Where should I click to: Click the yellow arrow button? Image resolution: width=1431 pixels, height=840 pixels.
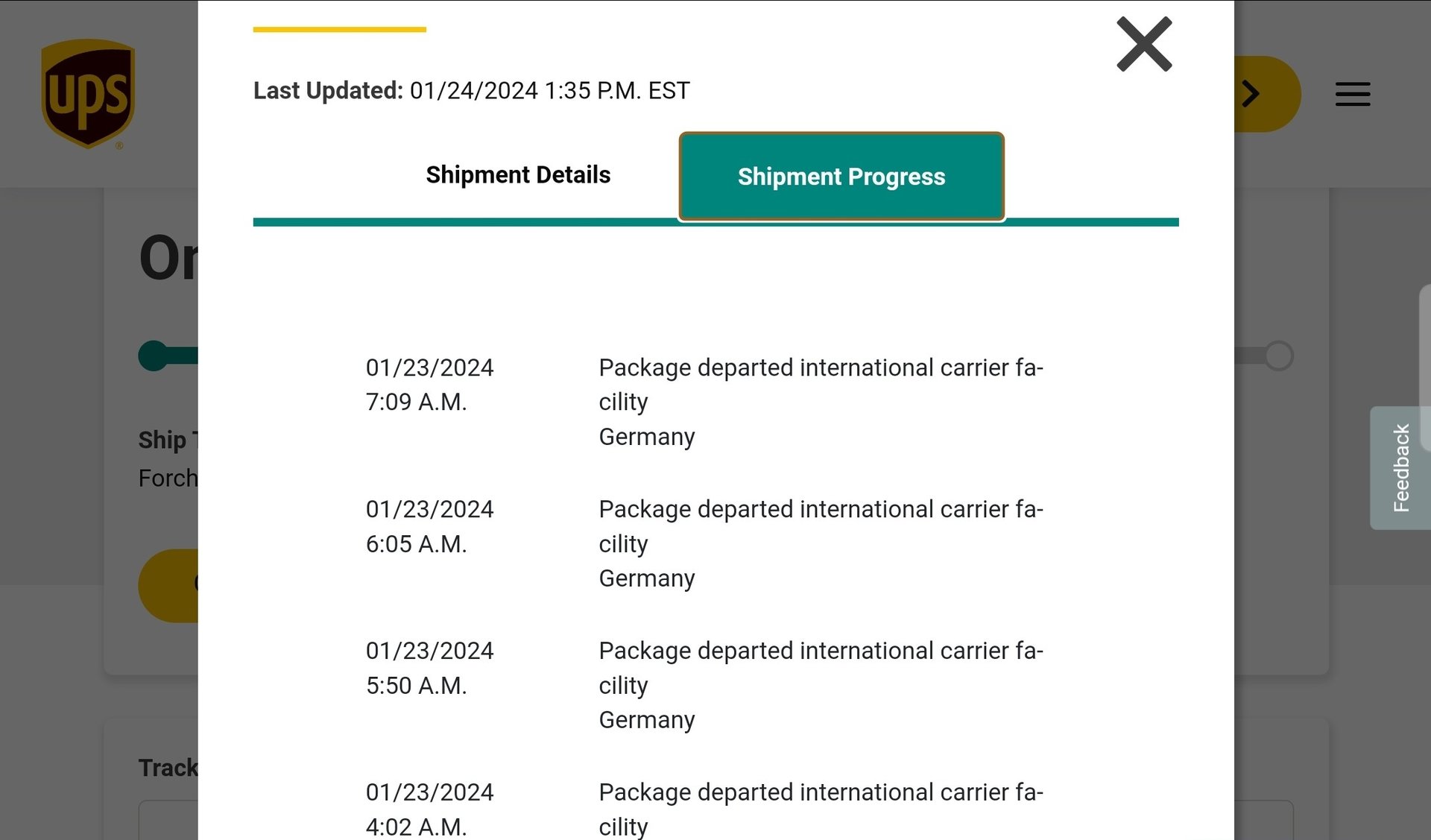1266,94
